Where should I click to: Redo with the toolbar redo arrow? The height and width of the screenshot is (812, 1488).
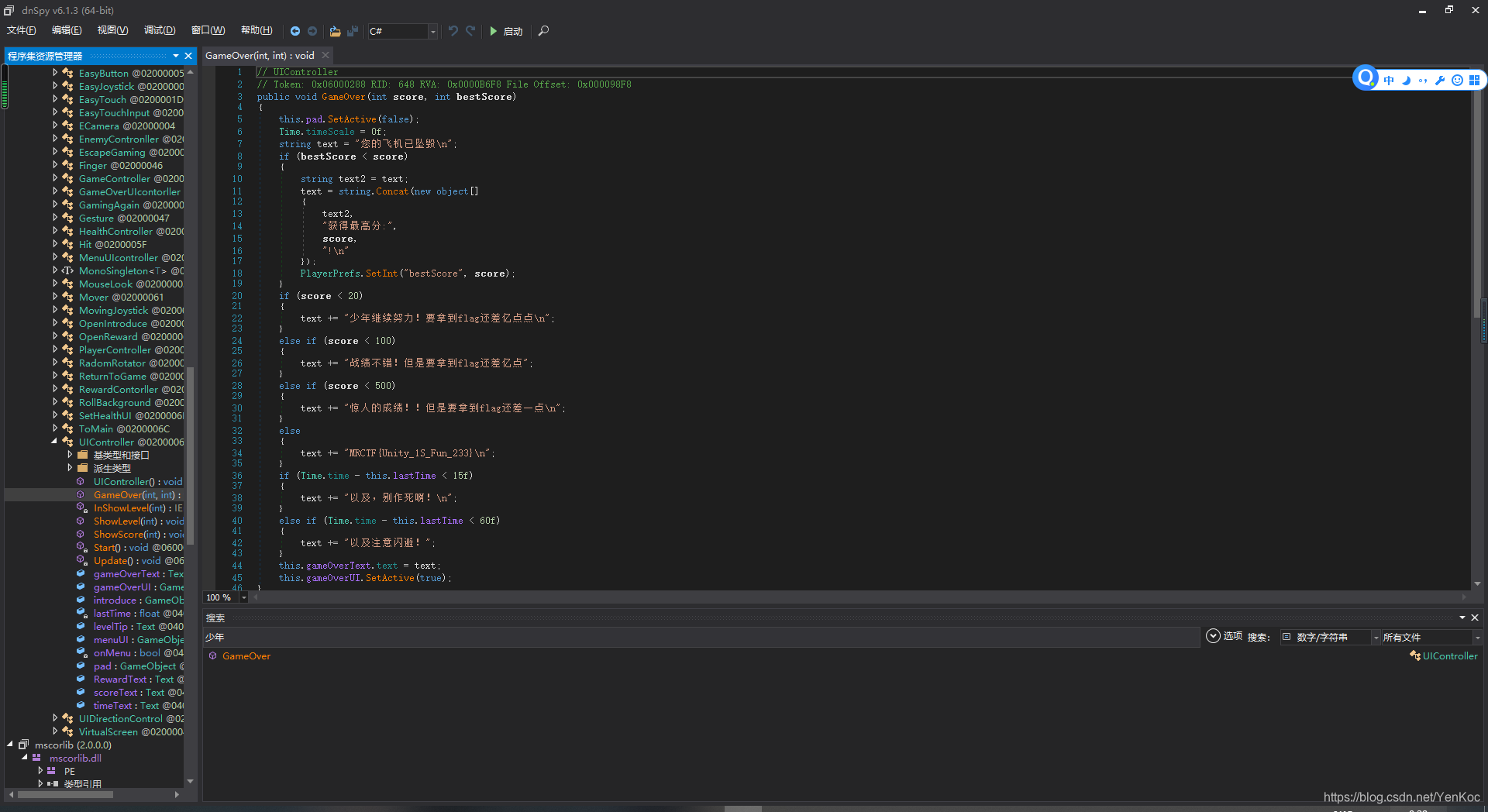470,31
